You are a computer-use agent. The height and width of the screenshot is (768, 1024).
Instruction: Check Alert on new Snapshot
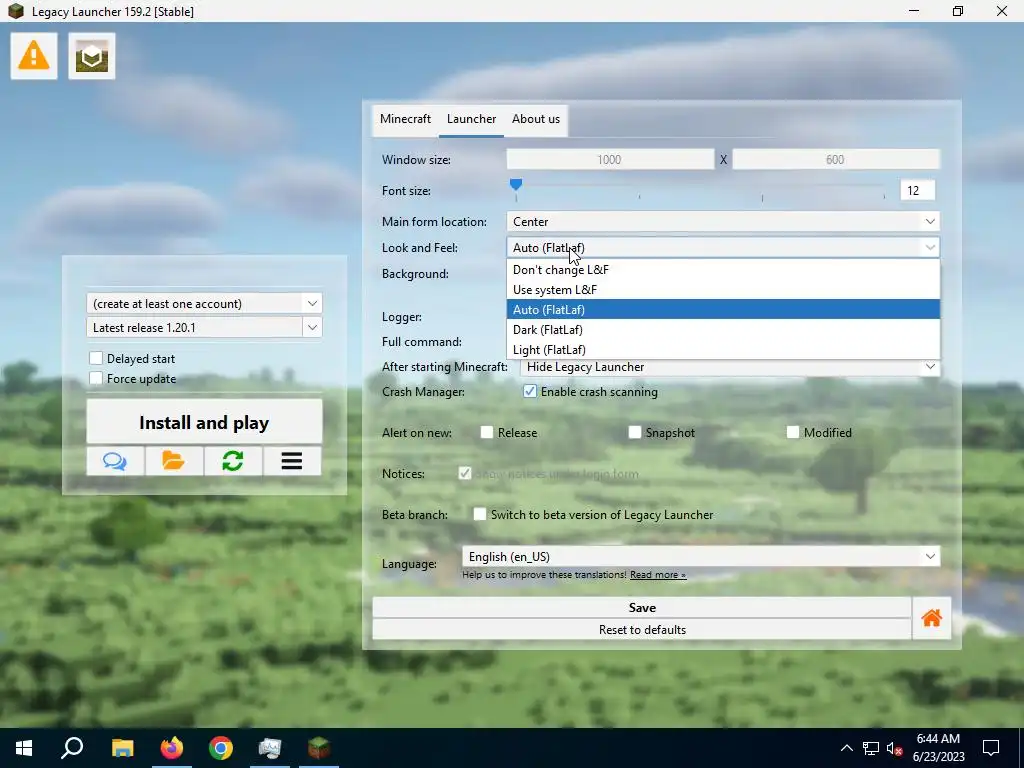click(x=635, y=432)
